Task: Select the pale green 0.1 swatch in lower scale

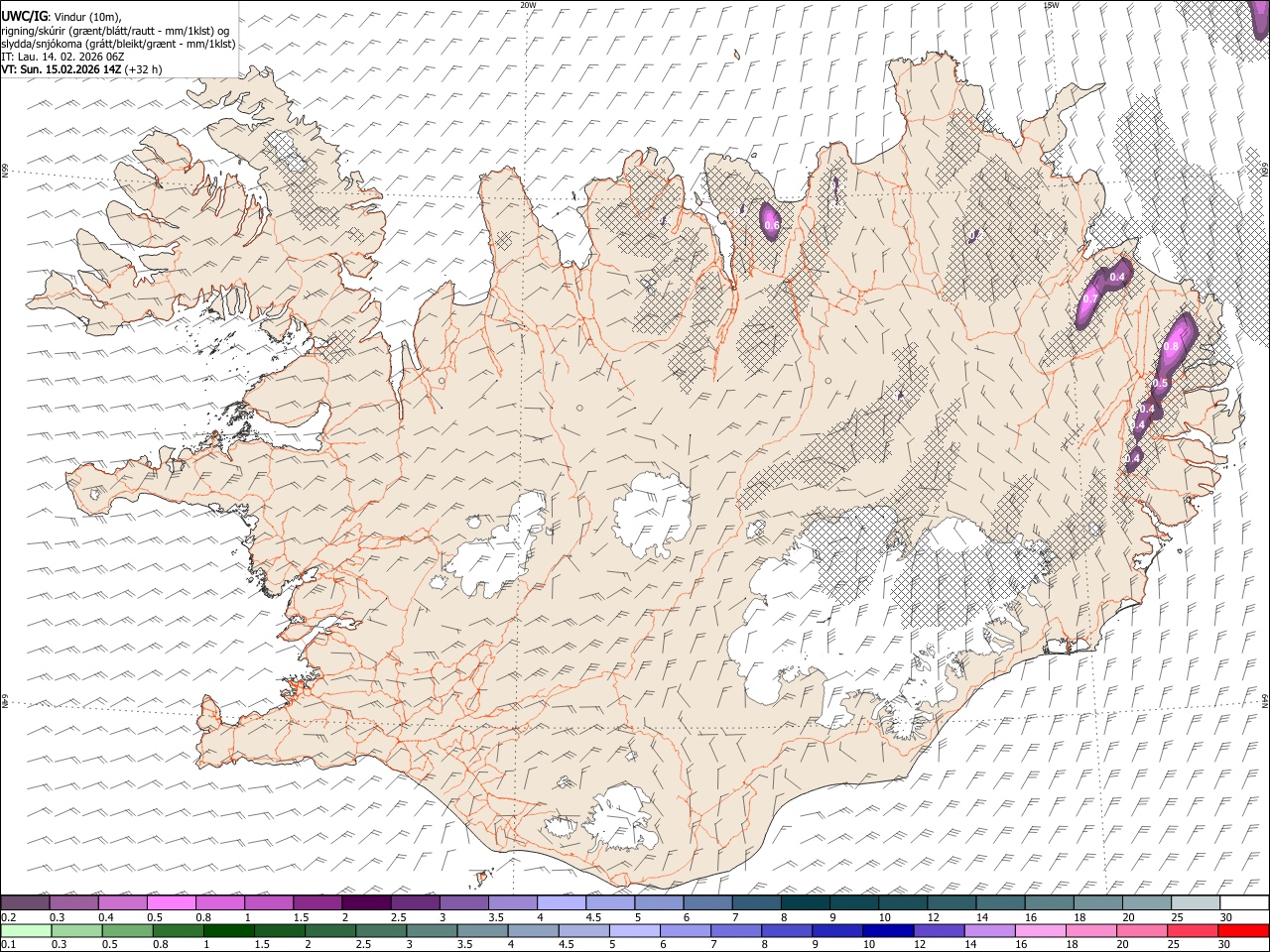Action: [x=26, y=930]
